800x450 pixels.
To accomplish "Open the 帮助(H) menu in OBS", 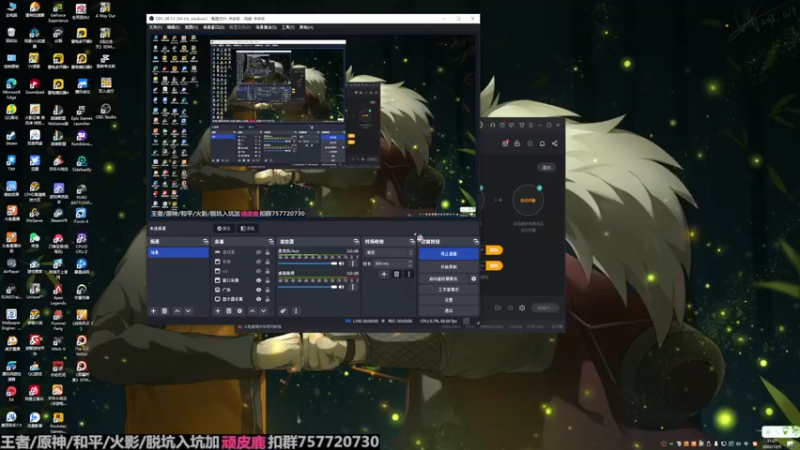I will pos(306,27).
